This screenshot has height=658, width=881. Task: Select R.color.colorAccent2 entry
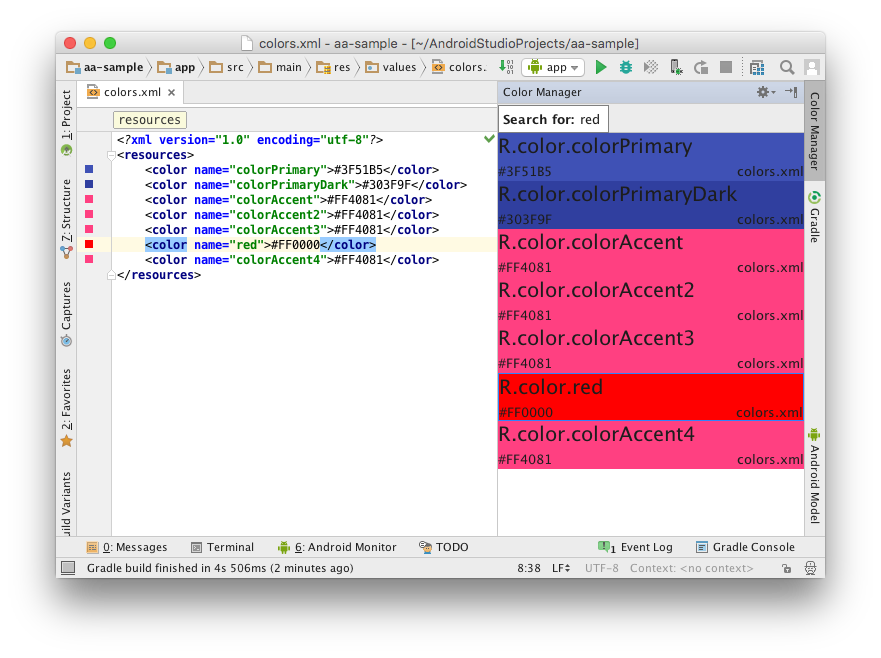651,300
